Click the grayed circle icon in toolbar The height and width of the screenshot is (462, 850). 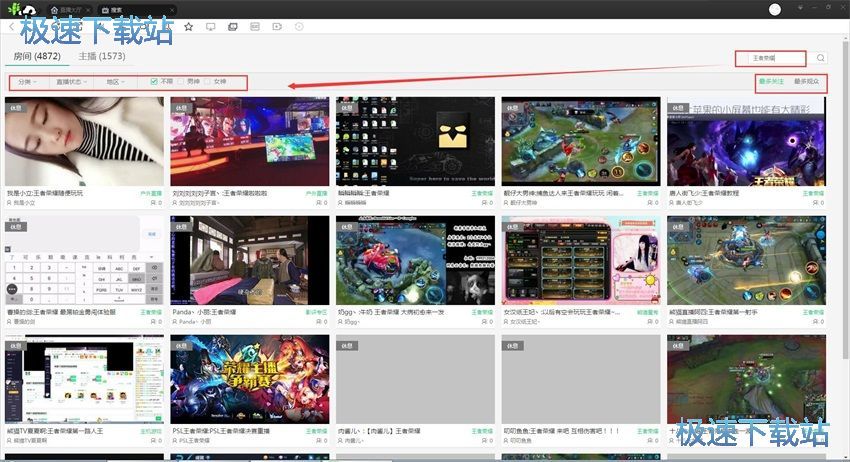[299, 27]
